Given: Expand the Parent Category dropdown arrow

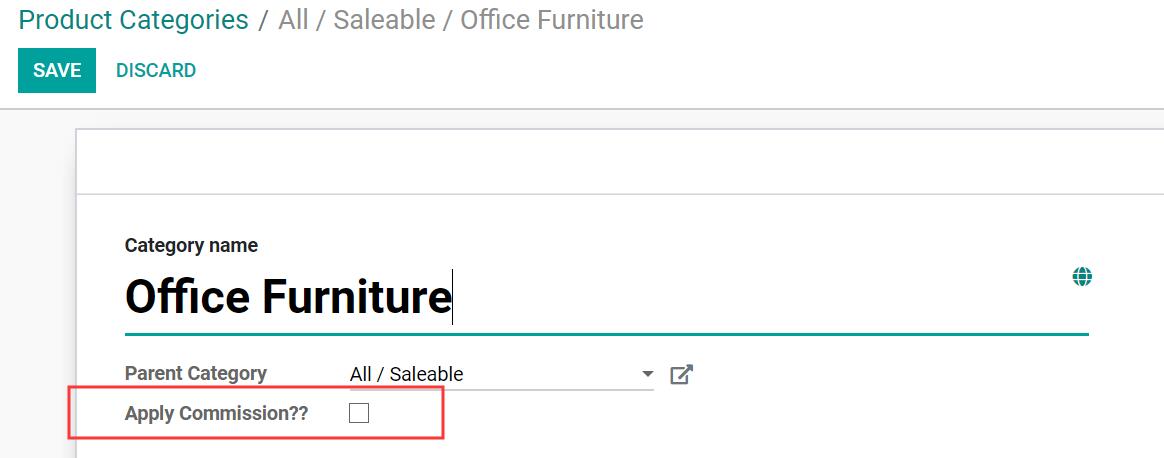Looking at the screenshot, I should (647, 374).
